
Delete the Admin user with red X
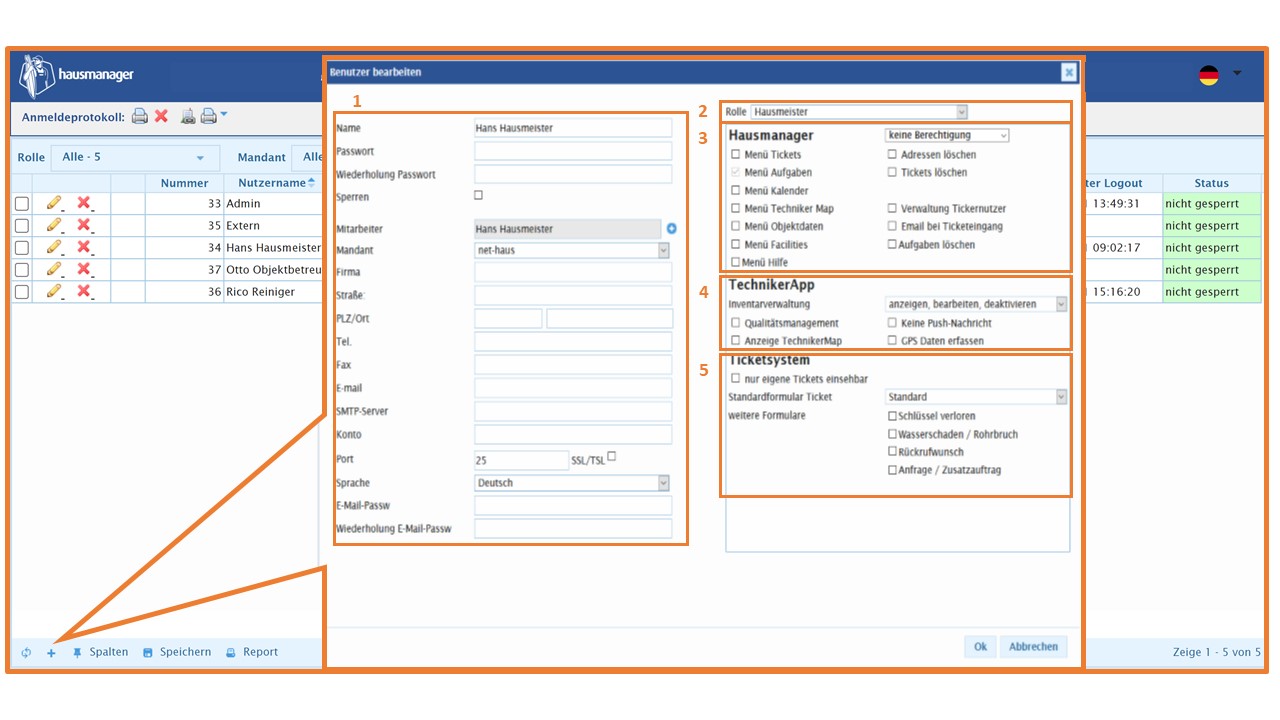tap(84, 203)
